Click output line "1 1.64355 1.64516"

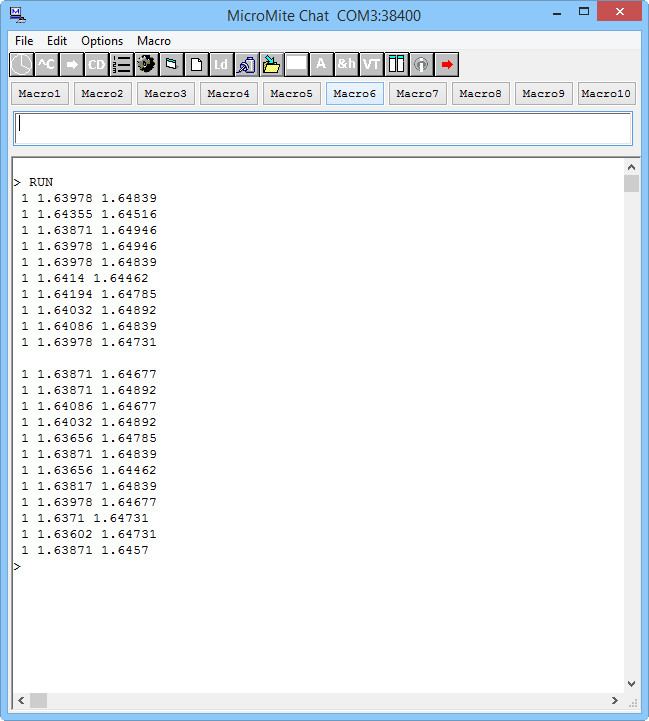click(89, 214)
